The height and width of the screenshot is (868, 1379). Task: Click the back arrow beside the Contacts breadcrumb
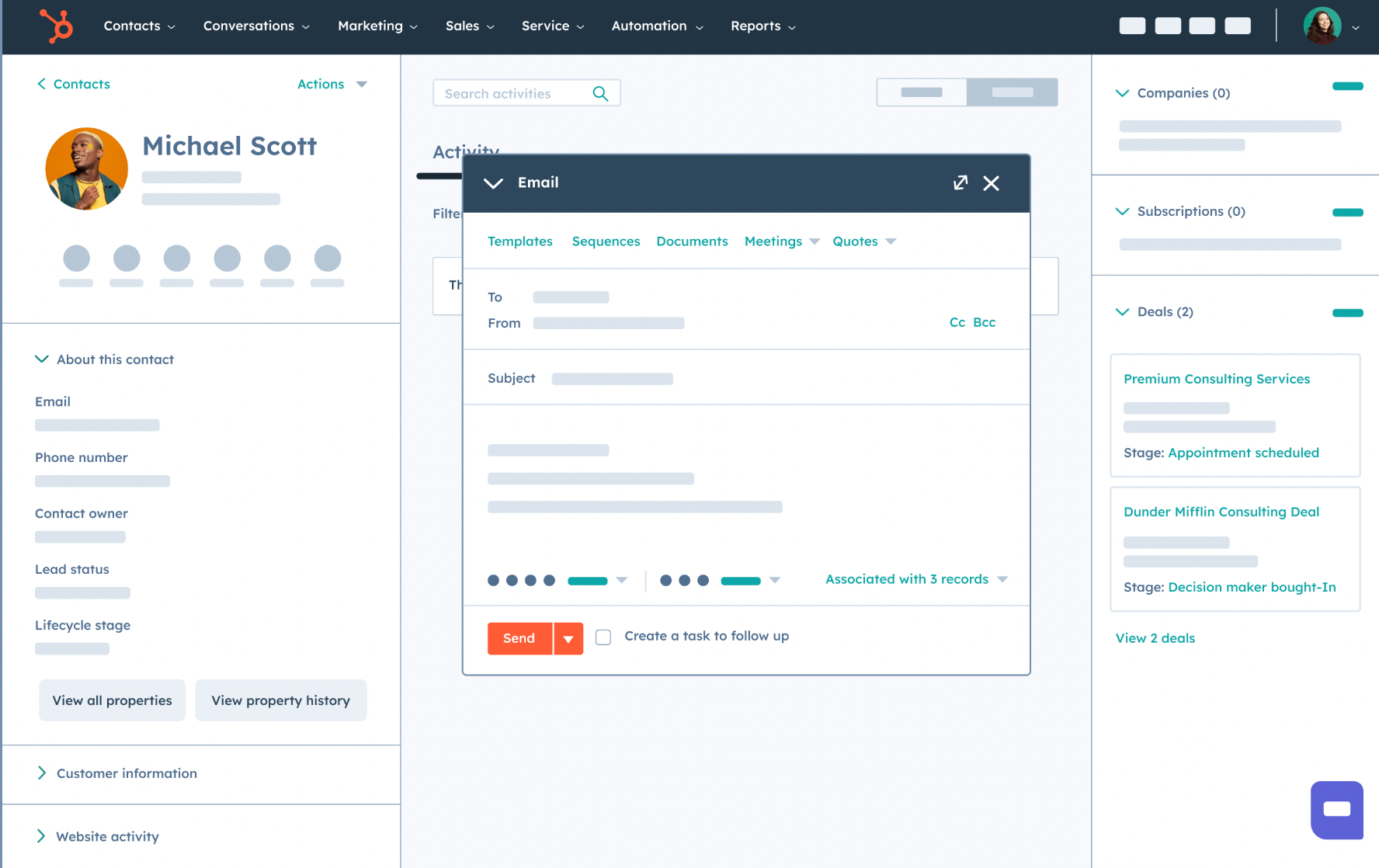click(42, 84)
